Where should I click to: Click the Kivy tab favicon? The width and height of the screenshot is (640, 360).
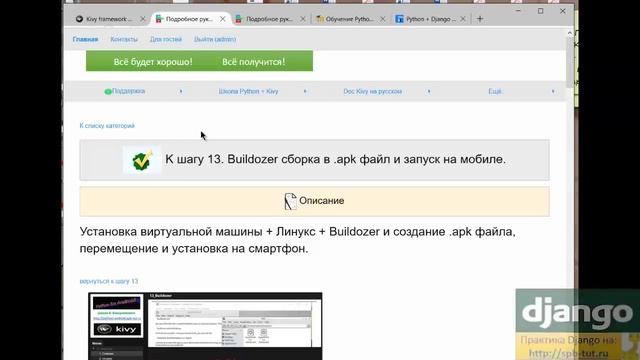point(79,19)
